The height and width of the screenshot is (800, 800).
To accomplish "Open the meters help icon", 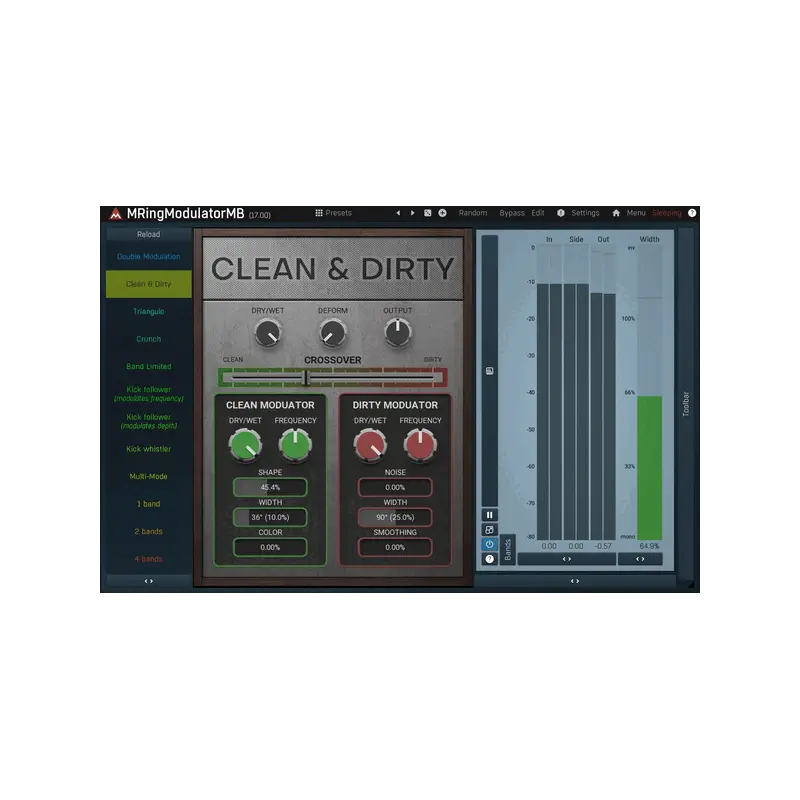I will click(x=489, y=559).
